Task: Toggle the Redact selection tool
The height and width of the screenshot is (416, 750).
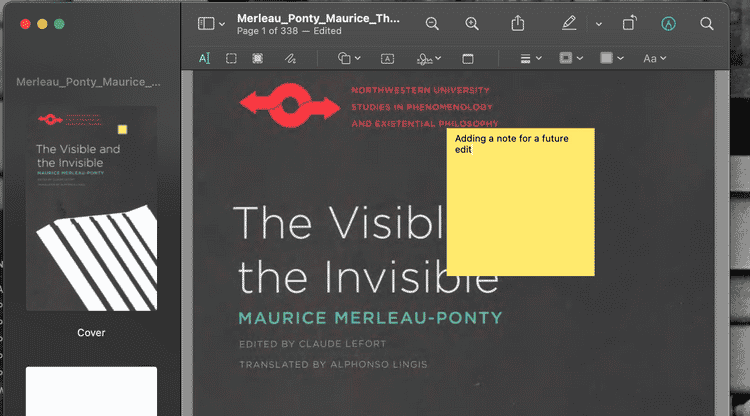Action: tap(258, 59)
